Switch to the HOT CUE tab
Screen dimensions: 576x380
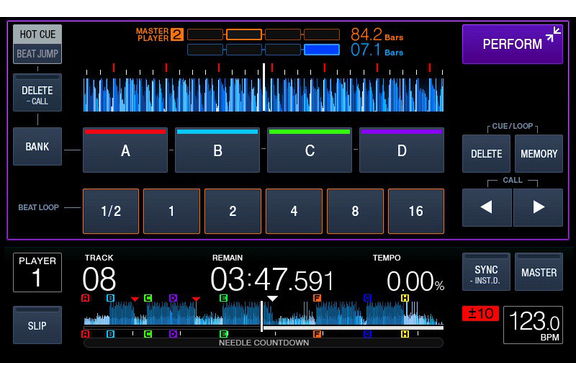pos(37,35)
